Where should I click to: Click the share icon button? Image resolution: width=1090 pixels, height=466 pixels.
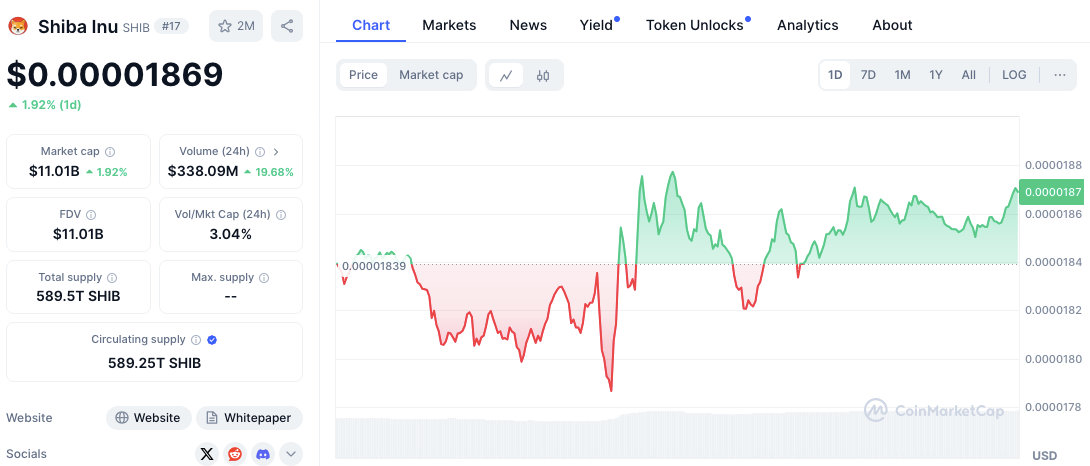point(286,26)
